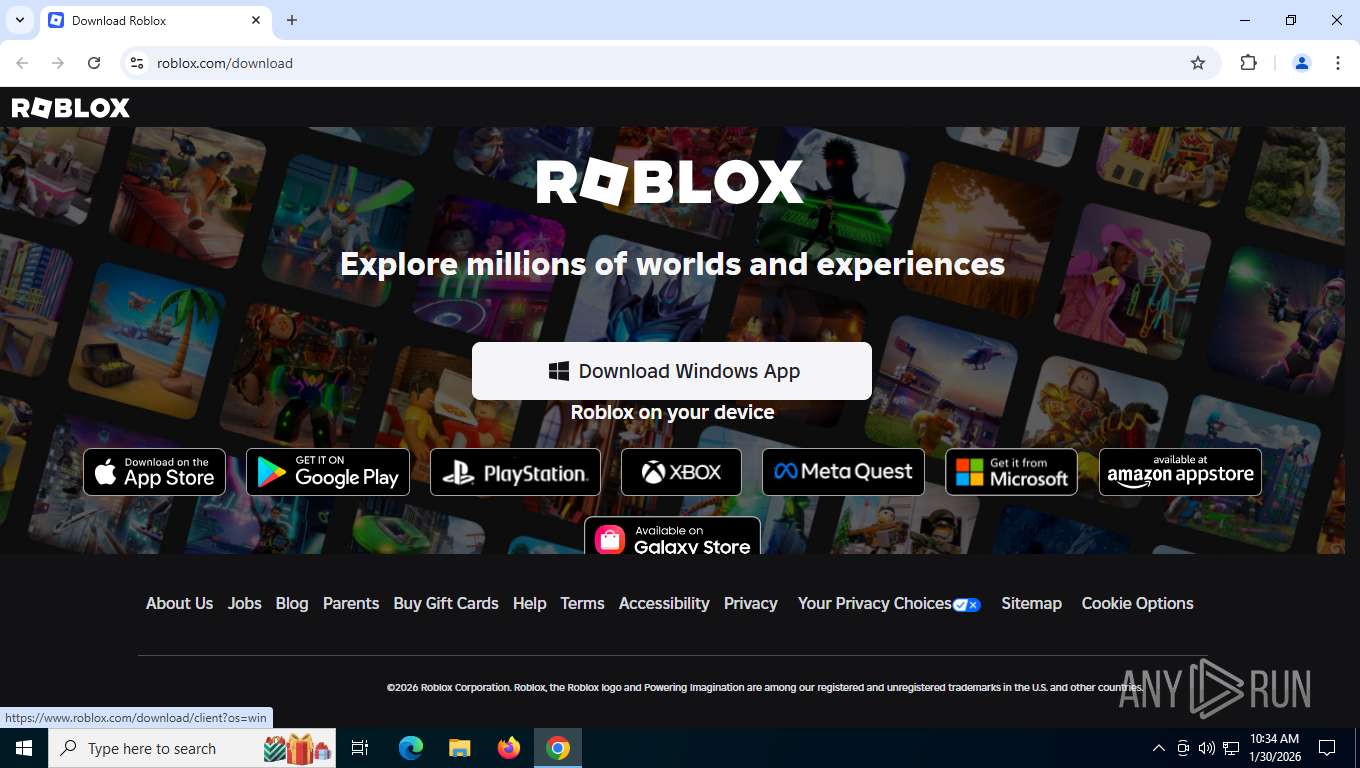The width and height of the screenshot is (1360, 768).
Task: View site information icon in address bar
Action: [x=138, y=63]
